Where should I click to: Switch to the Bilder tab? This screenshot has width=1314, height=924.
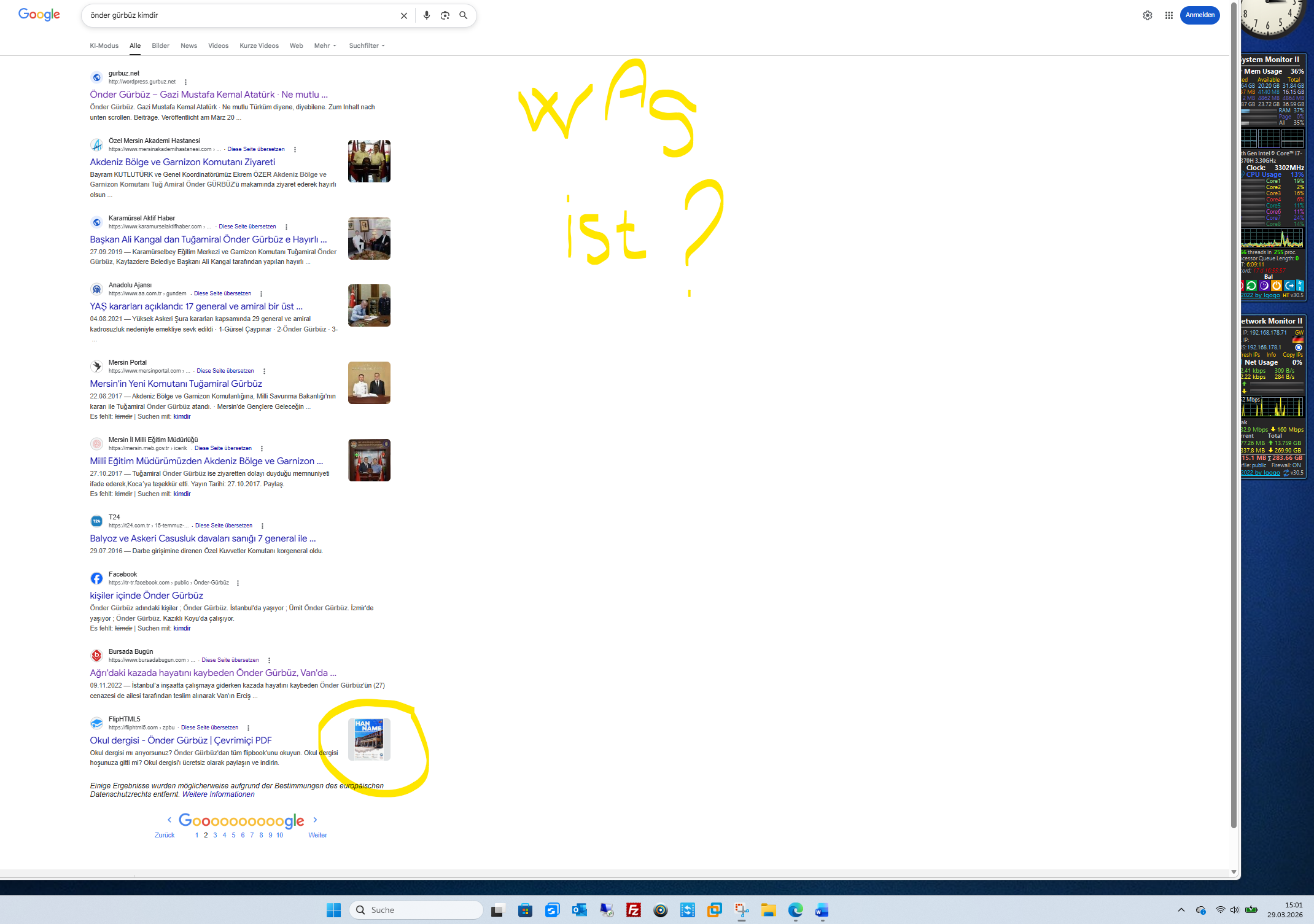pyautogui.click(x=160, y=45)
